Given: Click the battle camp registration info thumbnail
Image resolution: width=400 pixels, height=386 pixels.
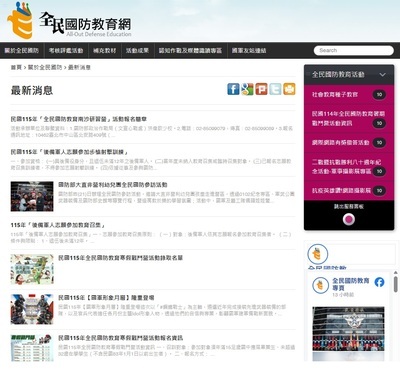Looking at the screenshot, I should pyautogui.click(x=32, y=348).
